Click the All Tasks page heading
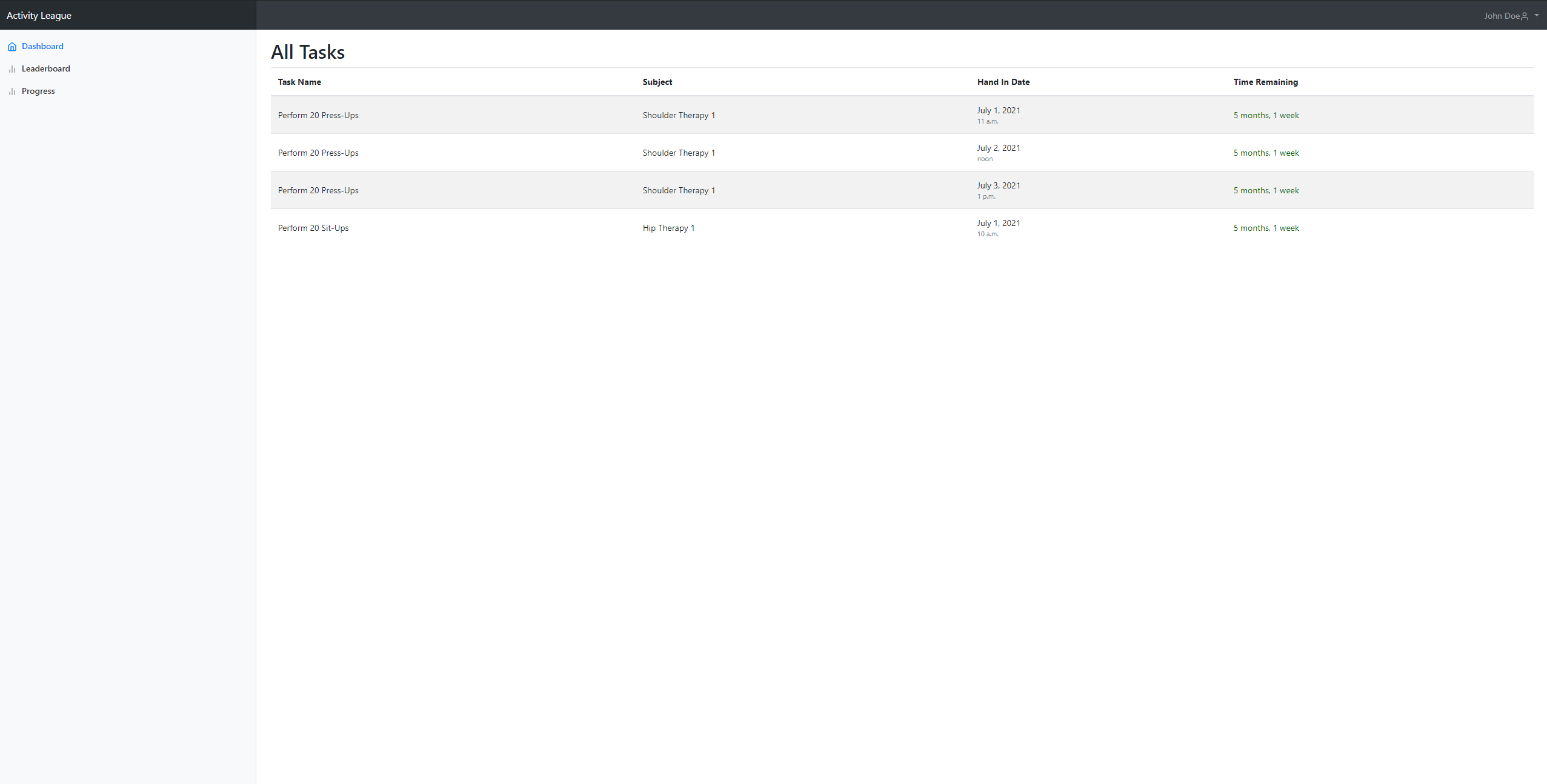Viewport: 1547px width, 784px height. (308, 52)
